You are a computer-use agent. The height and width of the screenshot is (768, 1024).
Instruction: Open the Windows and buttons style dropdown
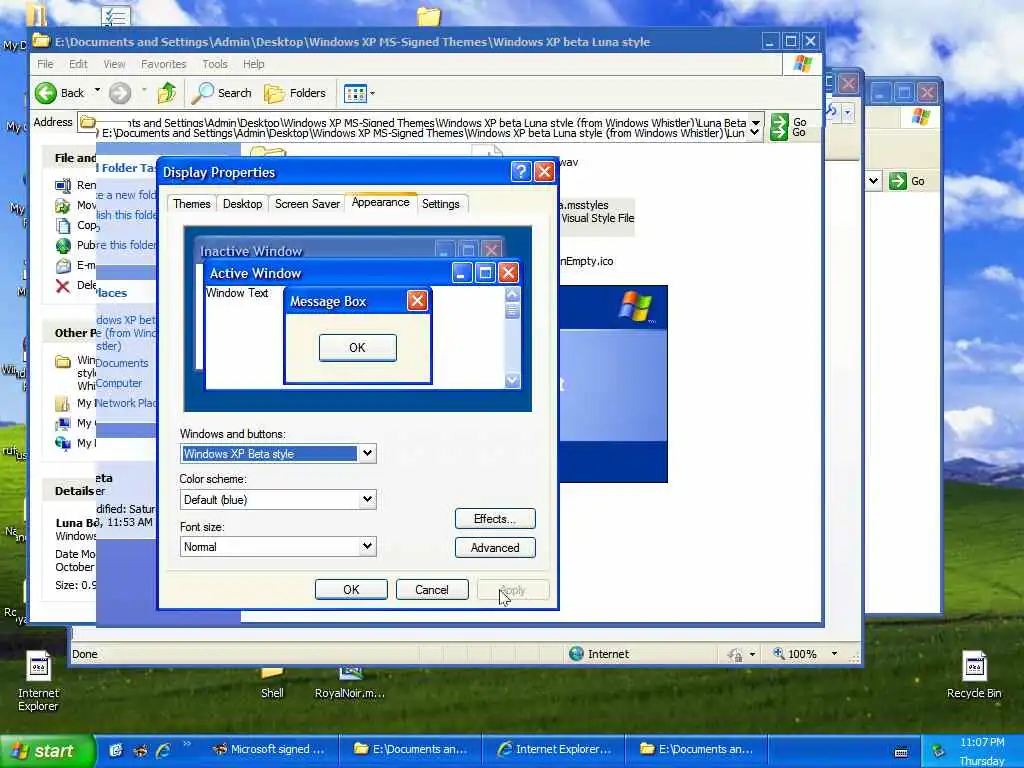(x=367, y=453)
